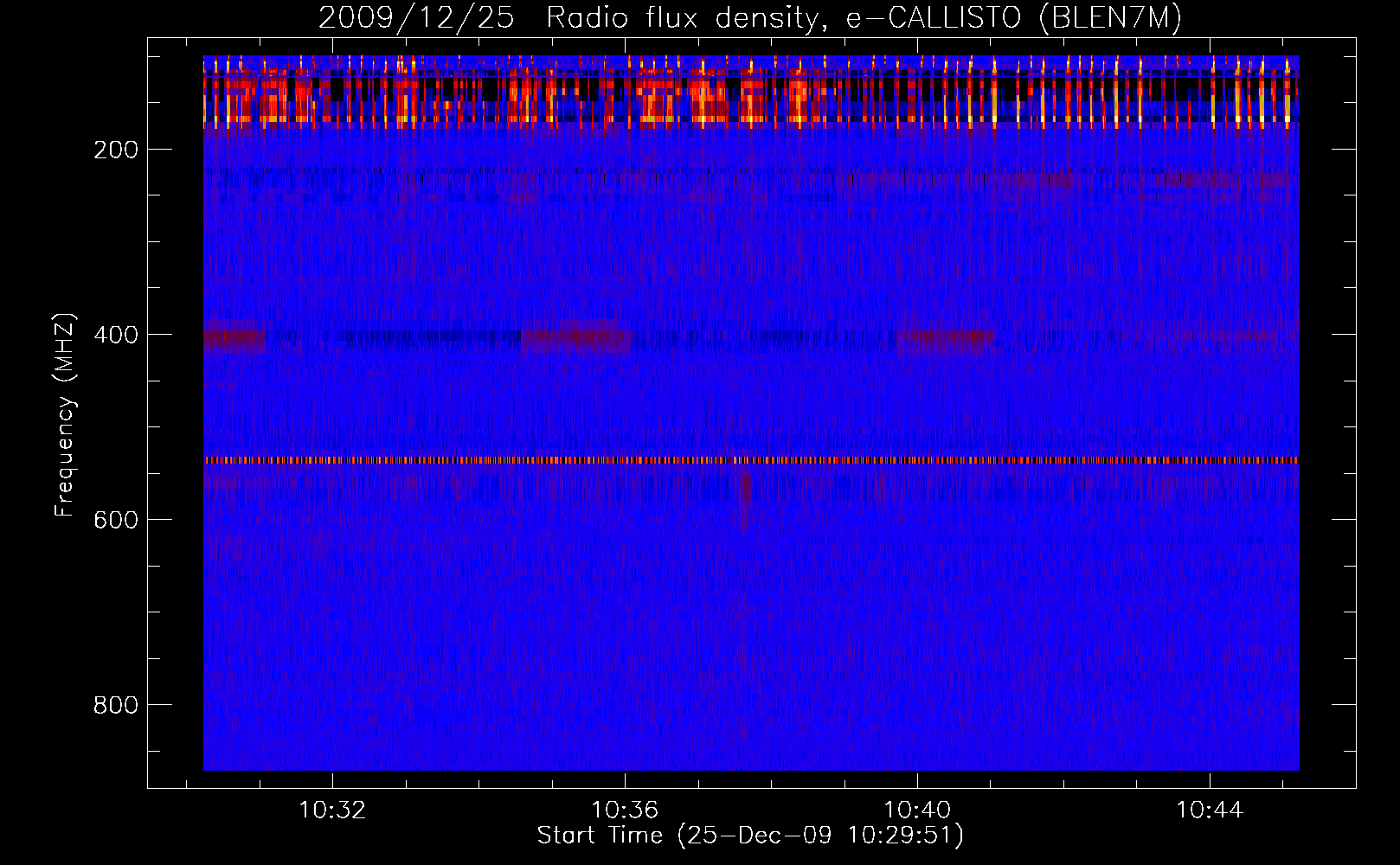Click the "Frequency (MHZ)" axis label
This screenshot has width=1400, height=865.
(x=65, y=415)
